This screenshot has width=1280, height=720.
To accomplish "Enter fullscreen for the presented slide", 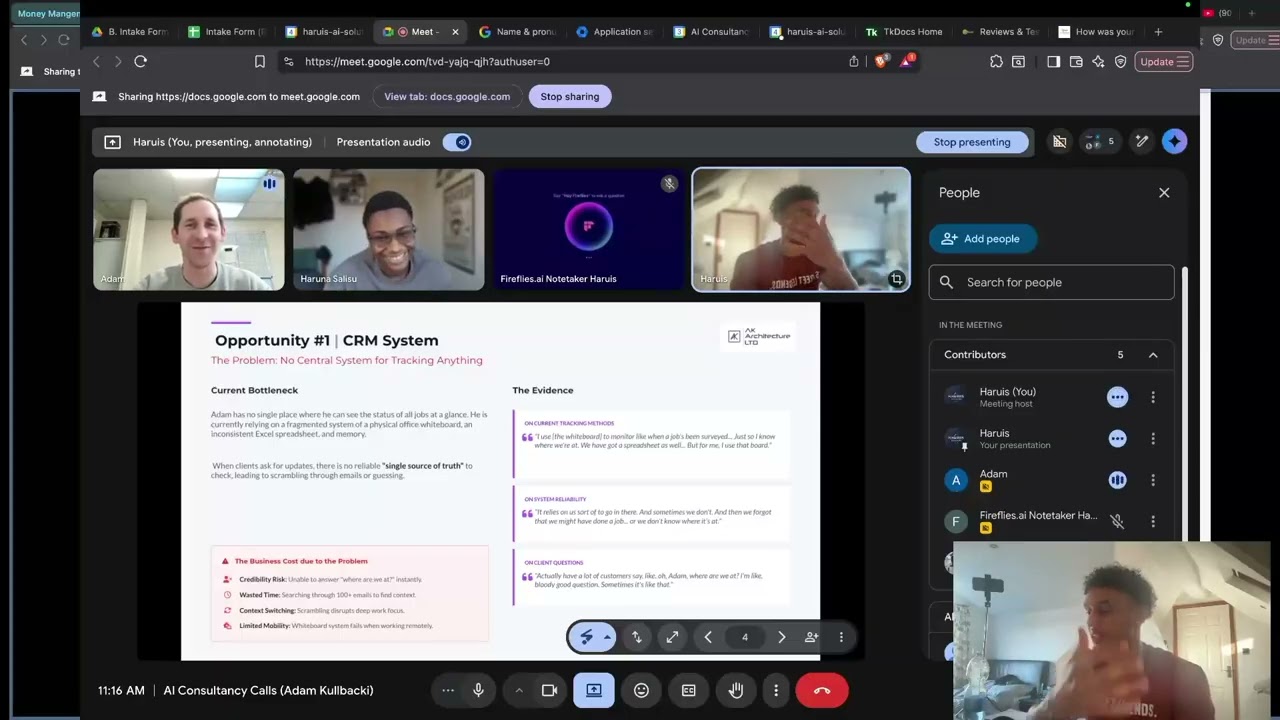I will tap(672, 637).
